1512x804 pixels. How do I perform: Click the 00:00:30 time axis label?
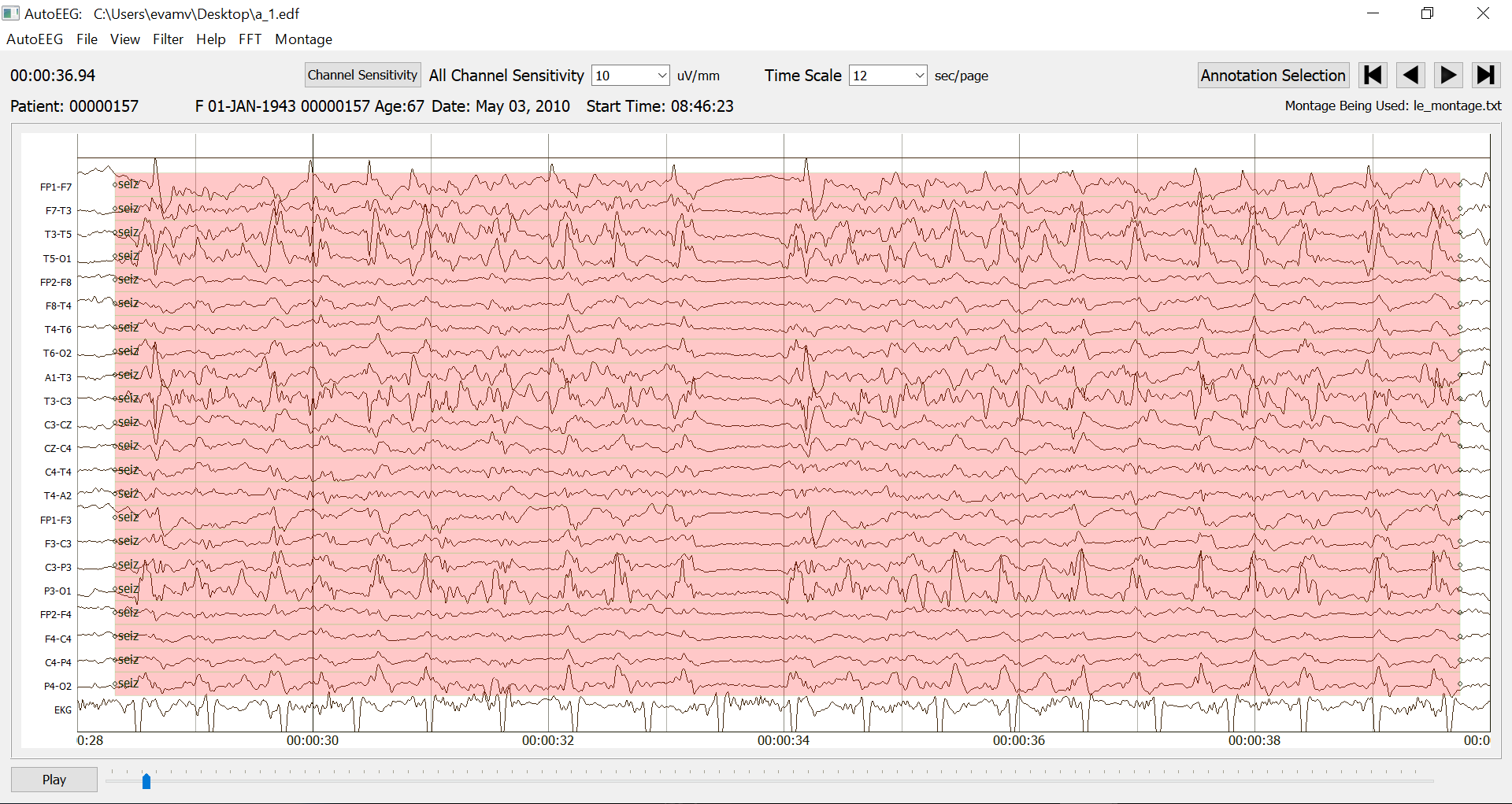pyautogui.click(x=313, y=741)
